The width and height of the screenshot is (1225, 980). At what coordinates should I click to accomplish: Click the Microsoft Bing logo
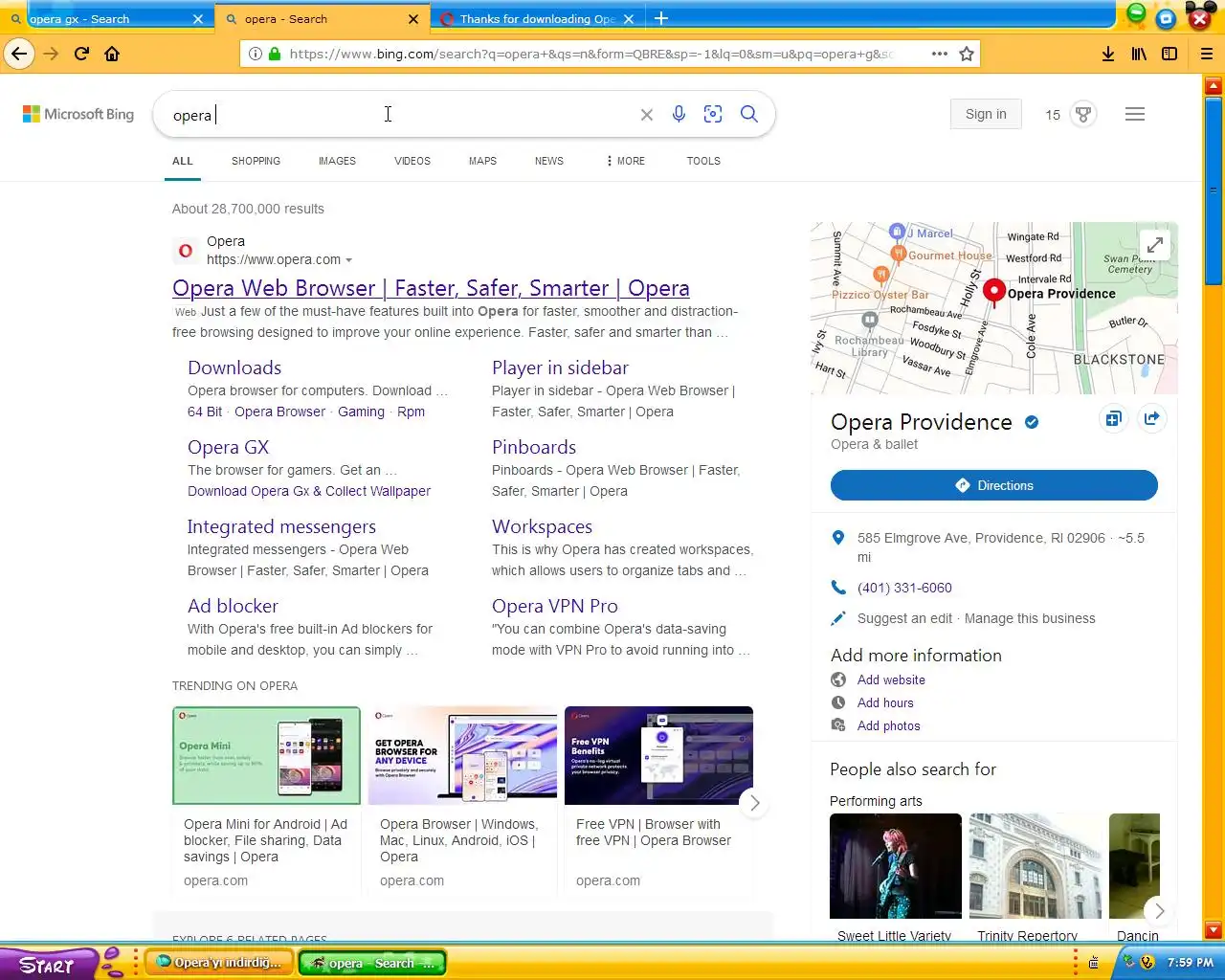[x=78, y=114]
